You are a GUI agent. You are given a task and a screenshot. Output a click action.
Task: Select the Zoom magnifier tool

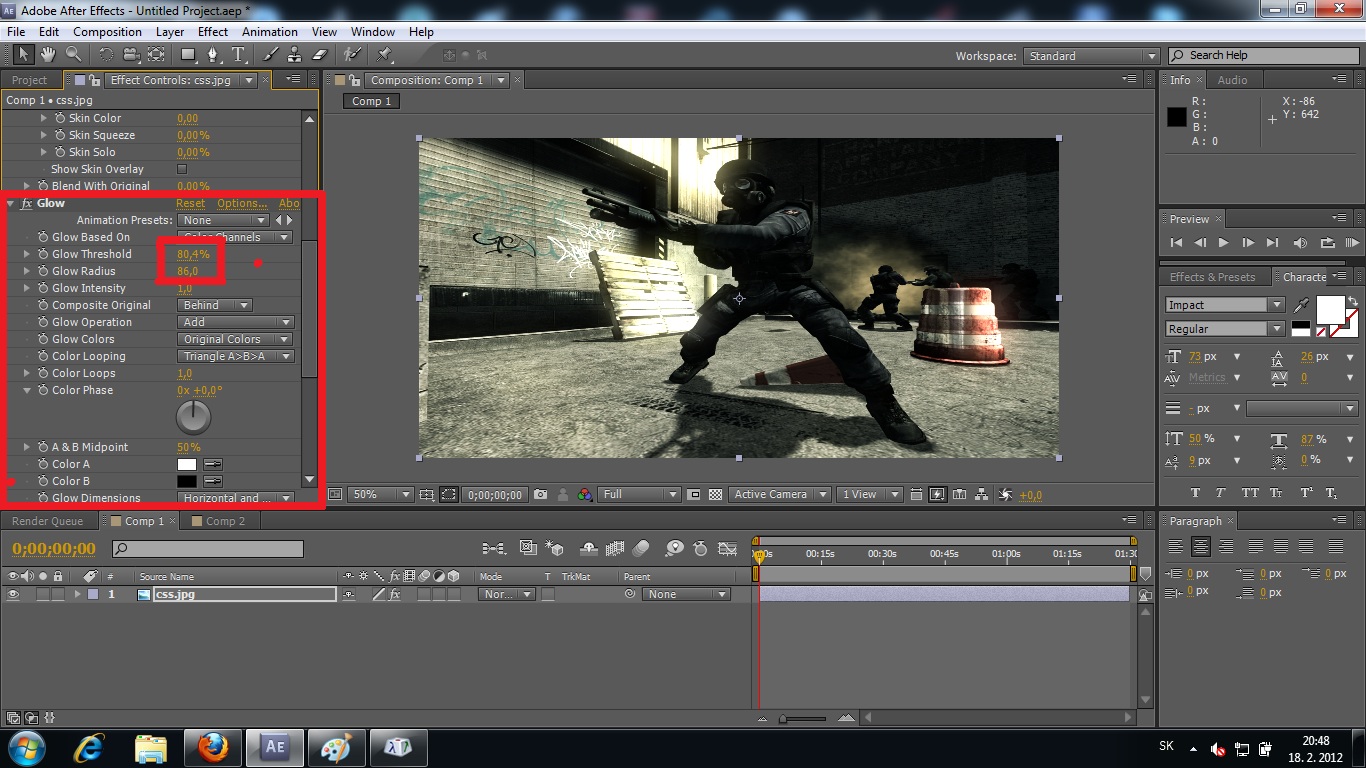(74, 55)
